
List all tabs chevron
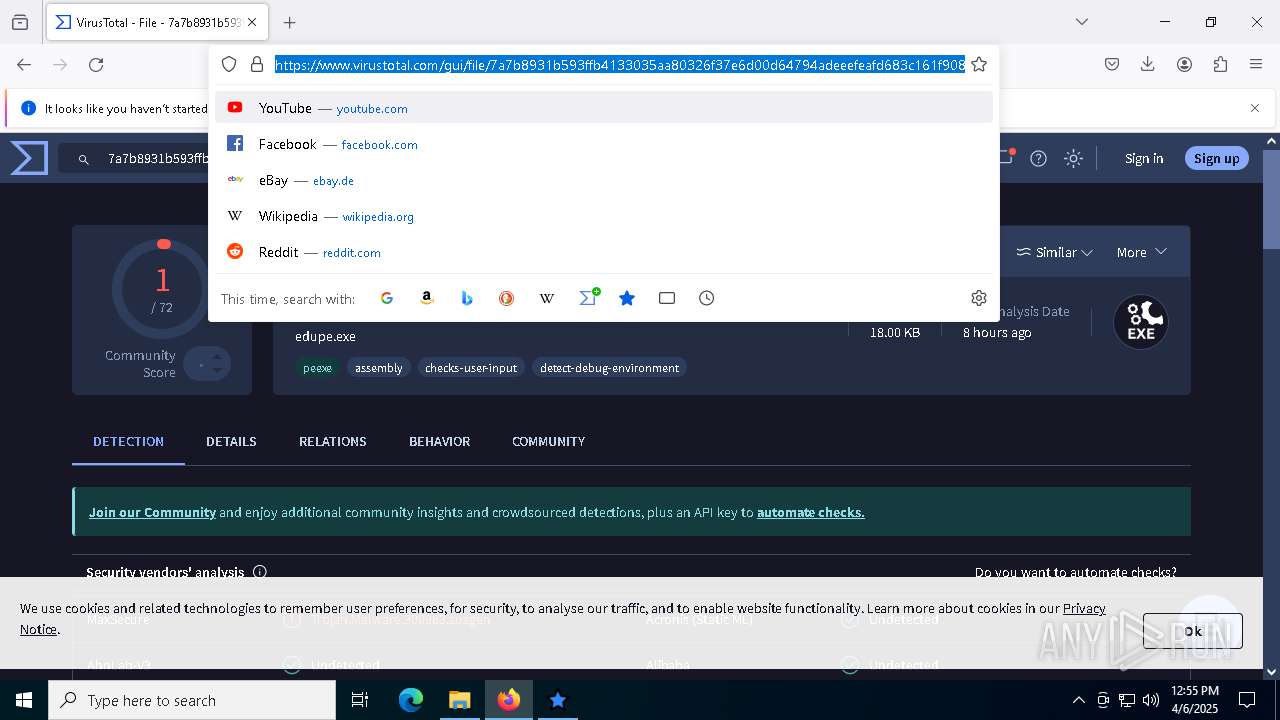click(x=1082, y=22)
